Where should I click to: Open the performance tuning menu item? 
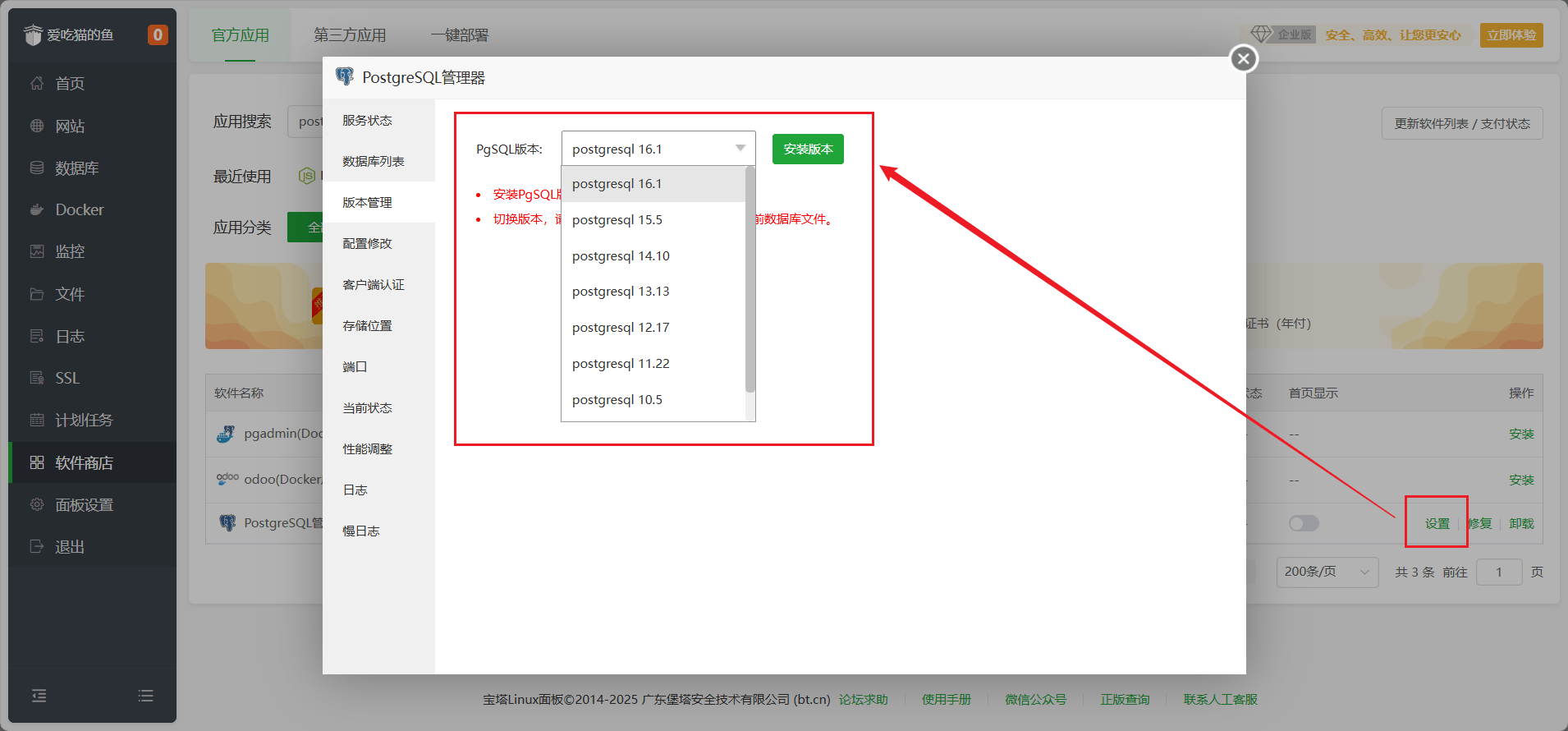click(x=367, y=449)
